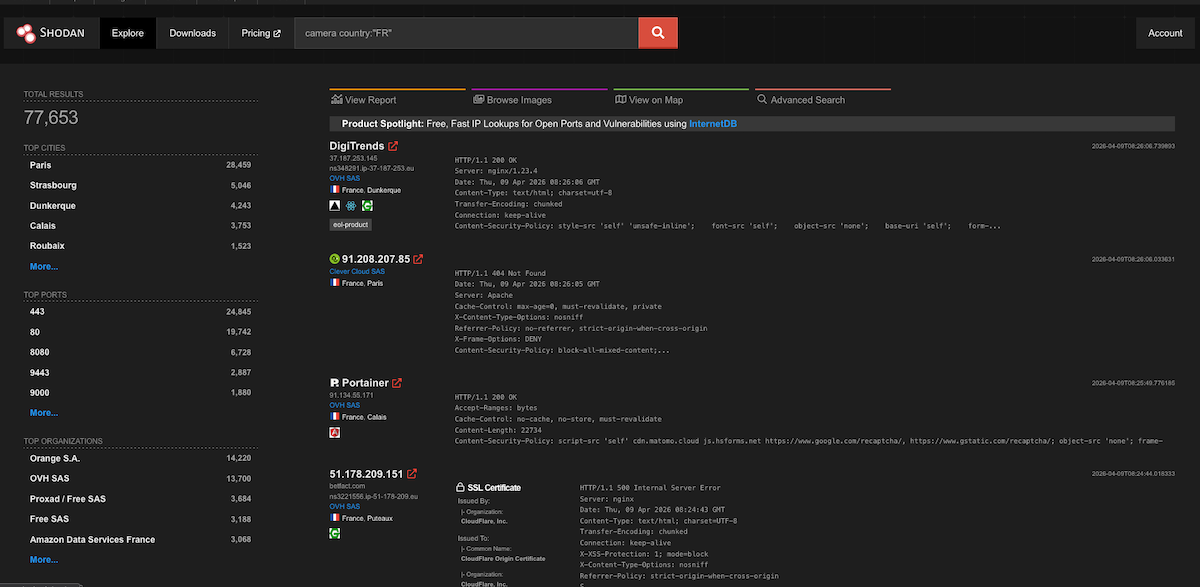Viewport: 1200px width, 587px height.
Task: Expand More under Top Cities
Action: pos(44,267)
